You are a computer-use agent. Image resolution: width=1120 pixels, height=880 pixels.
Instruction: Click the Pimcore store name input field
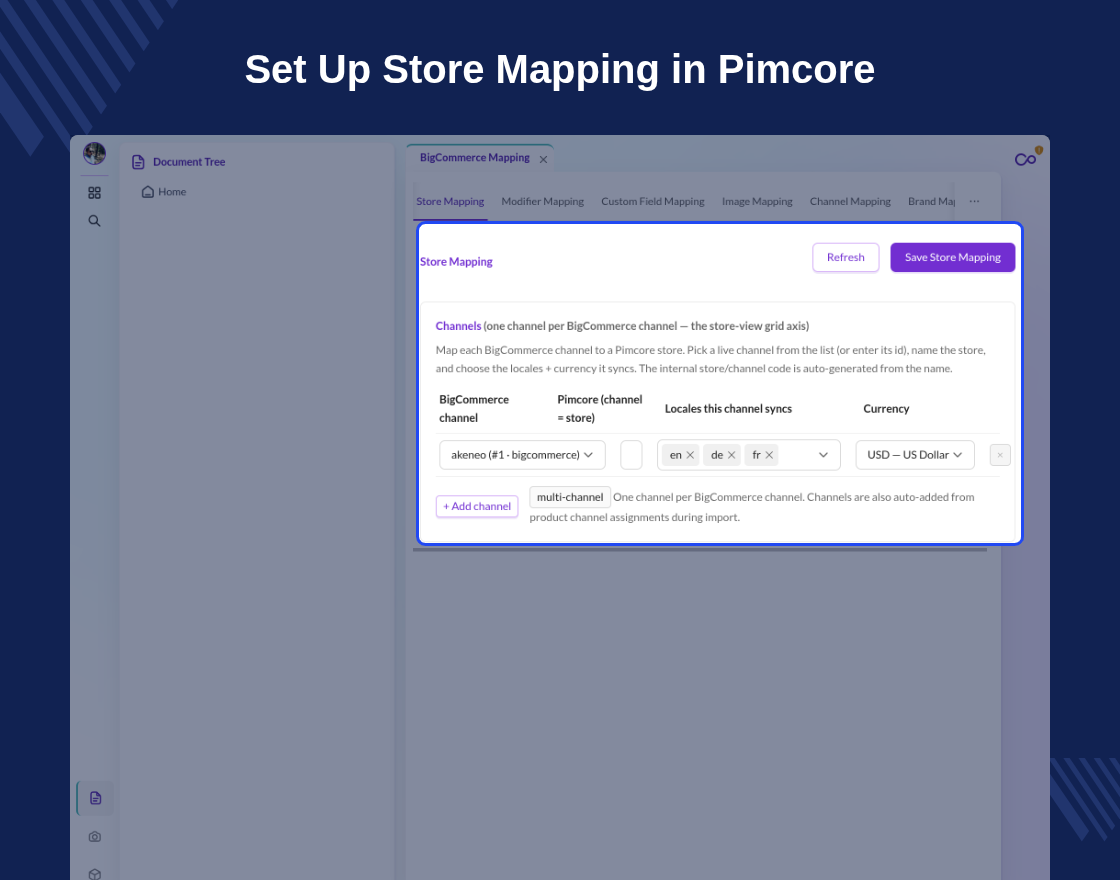click(631, 455)
